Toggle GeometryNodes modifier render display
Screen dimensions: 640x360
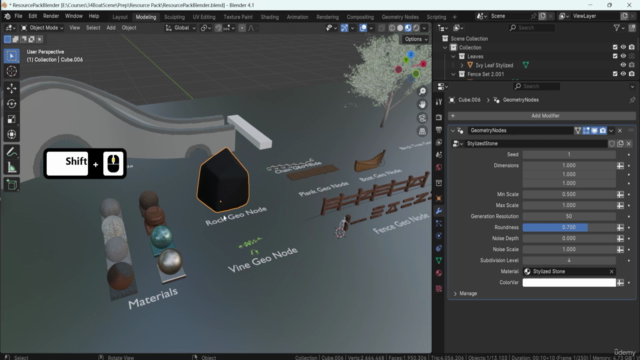click(603, 131)
